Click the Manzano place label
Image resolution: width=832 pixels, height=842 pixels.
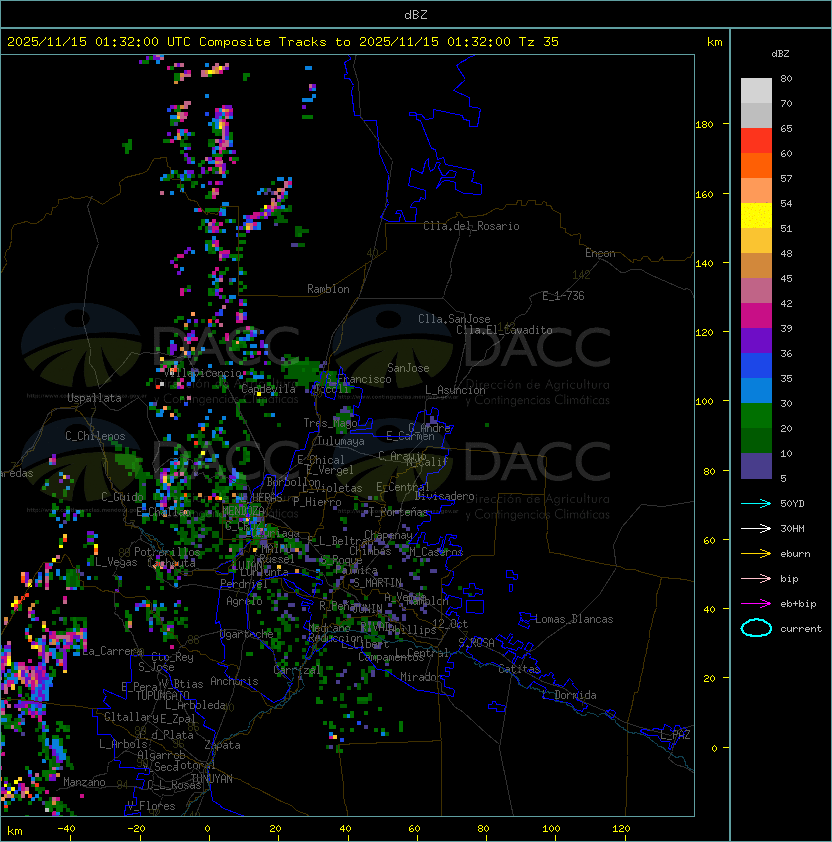coord(84,782)
